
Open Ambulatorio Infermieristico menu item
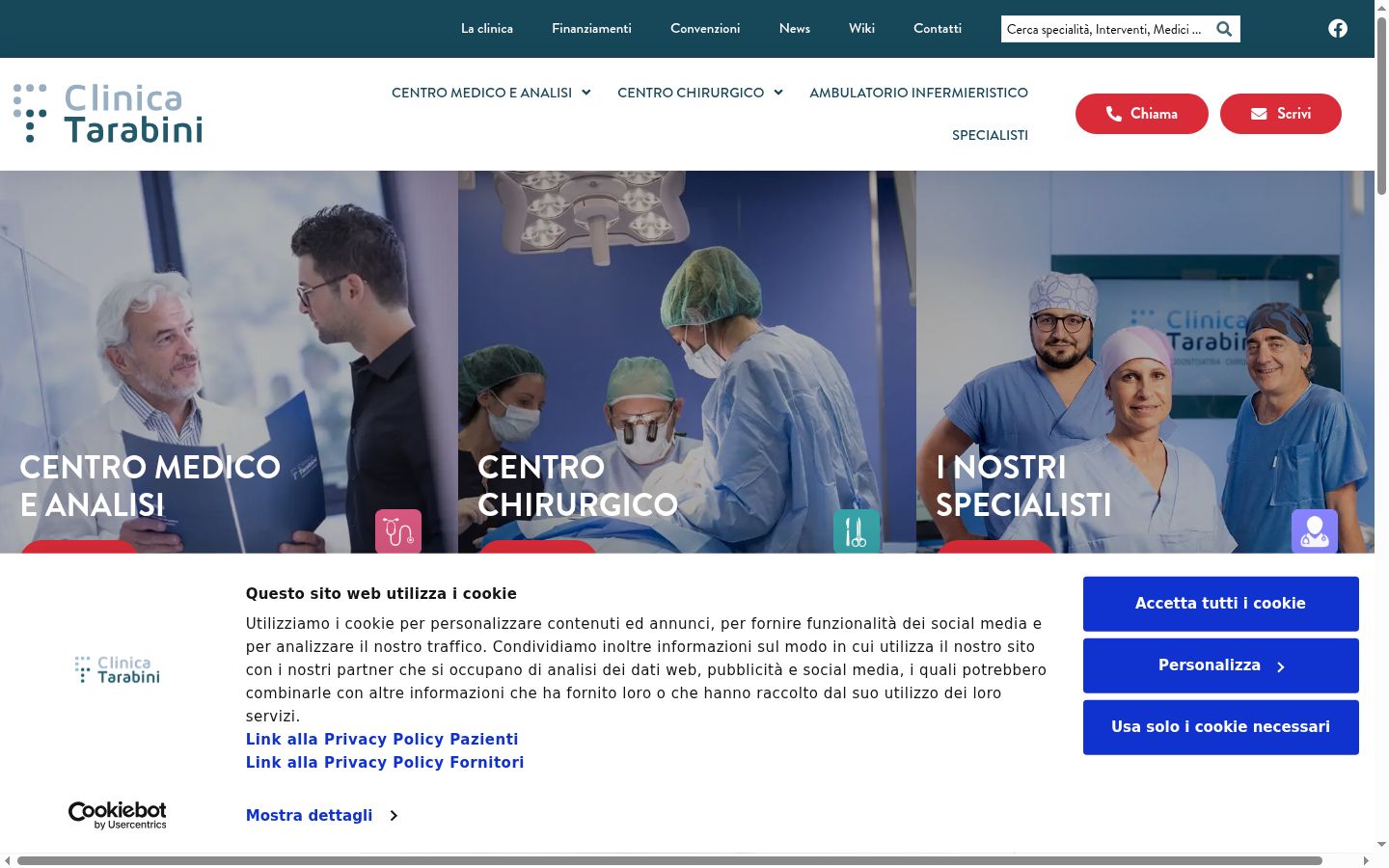918,93
